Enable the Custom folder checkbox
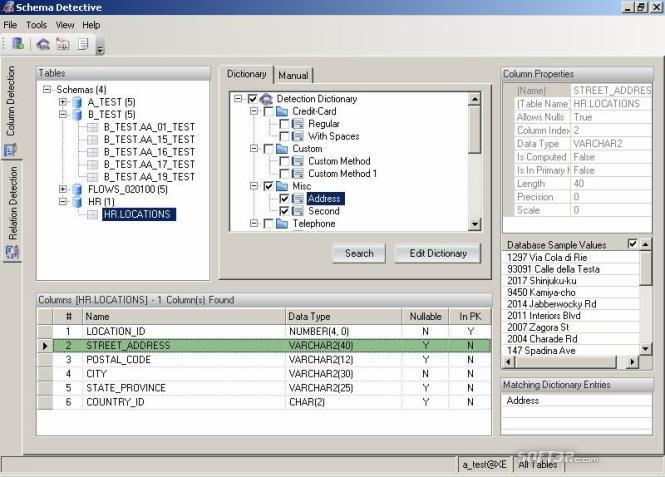 point(268,149)
